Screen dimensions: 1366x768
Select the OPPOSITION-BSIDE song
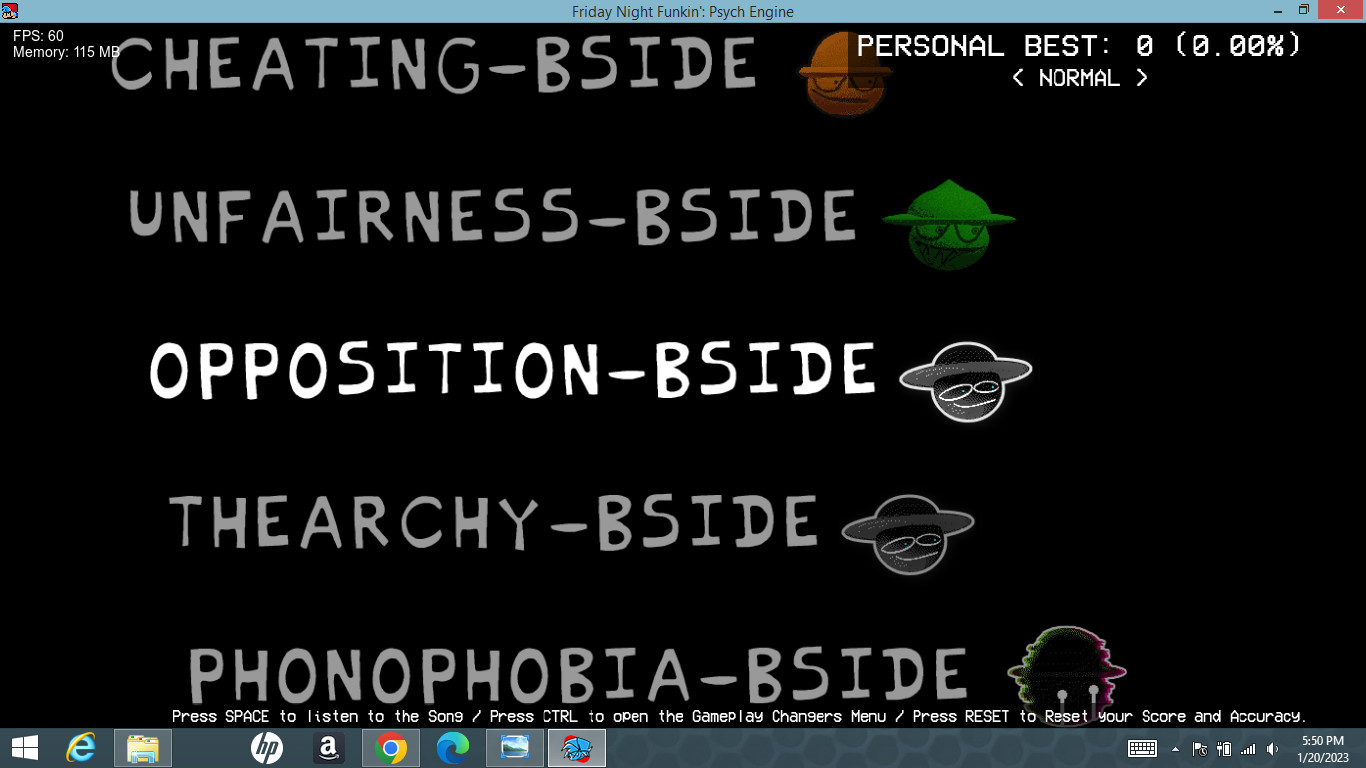pos(512,369)
